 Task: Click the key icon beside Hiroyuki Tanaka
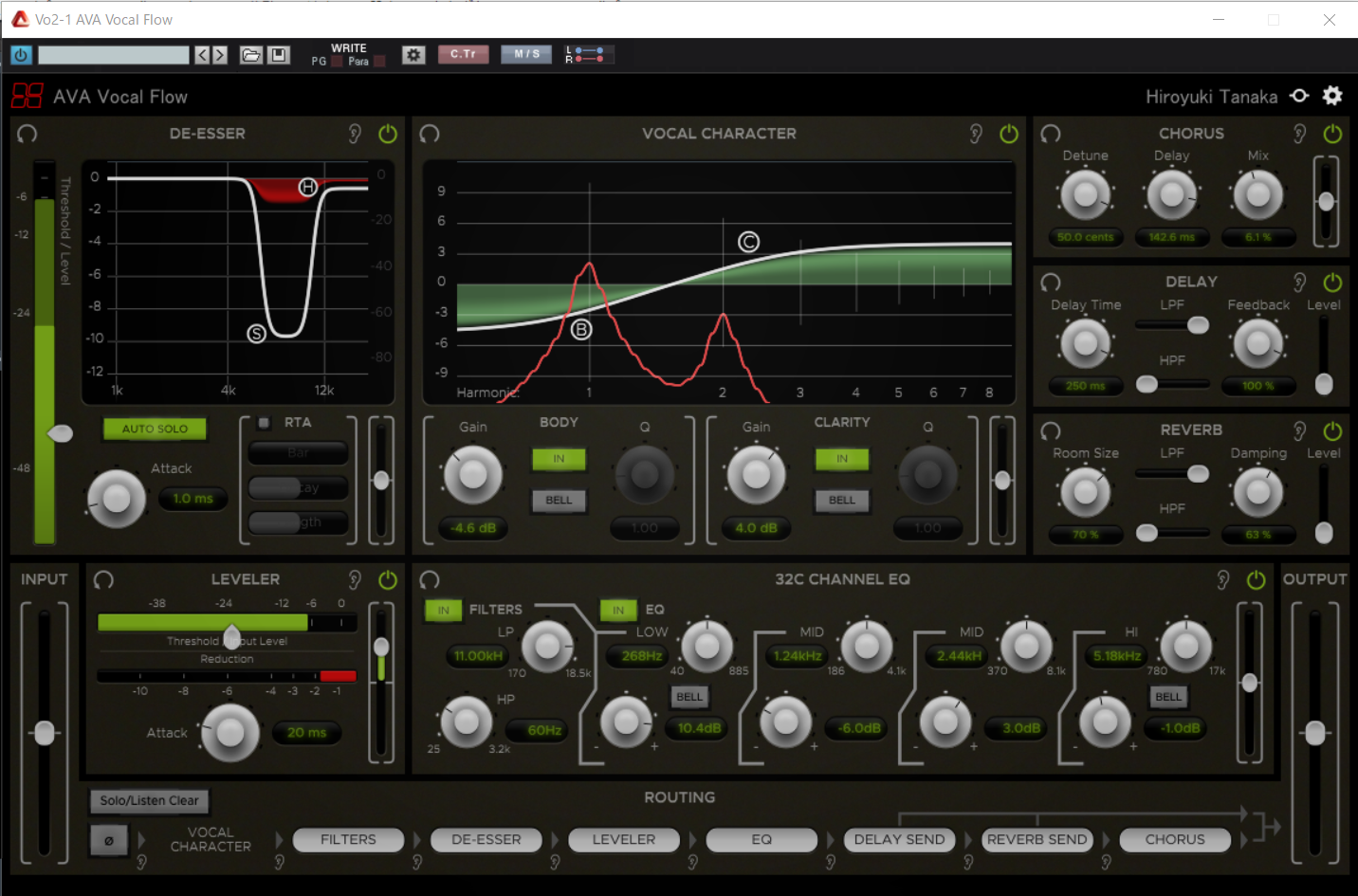(1300, 96)
